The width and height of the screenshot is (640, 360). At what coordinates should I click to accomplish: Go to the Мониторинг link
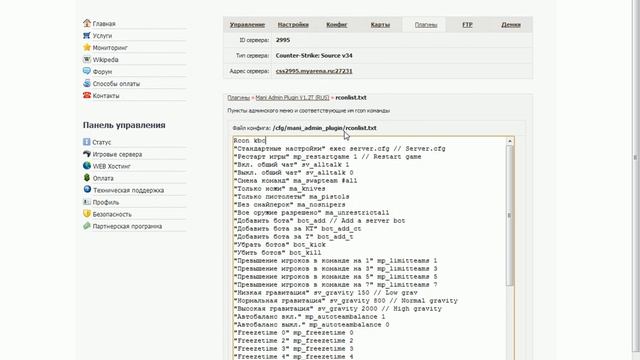pyautogui.click(x=110, y=48)
